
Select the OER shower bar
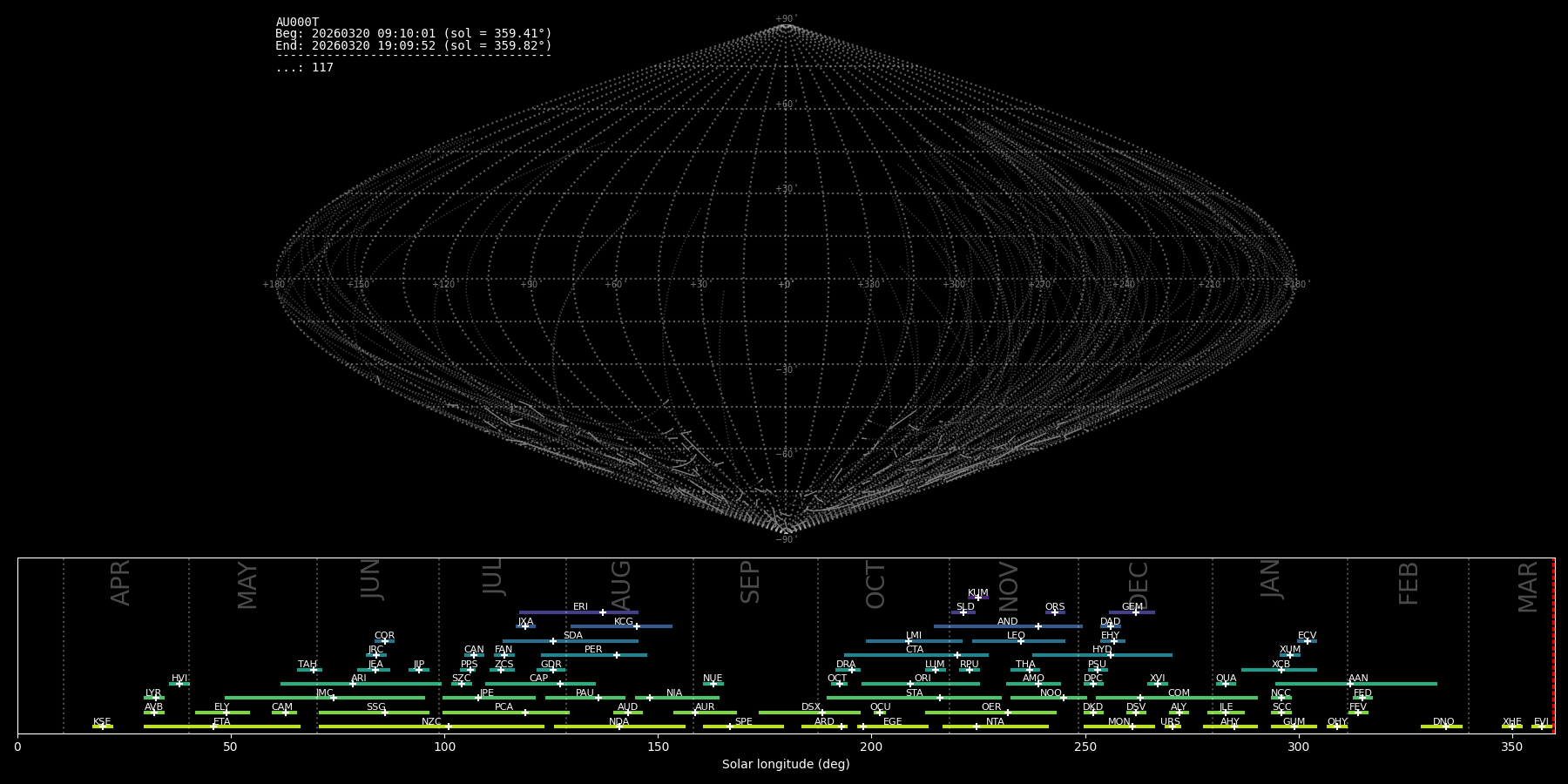pos(990,713)
